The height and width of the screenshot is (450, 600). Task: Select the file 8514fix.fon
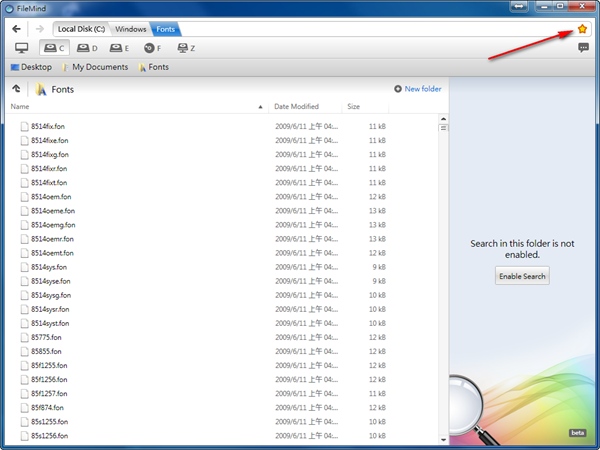[49, 127]
